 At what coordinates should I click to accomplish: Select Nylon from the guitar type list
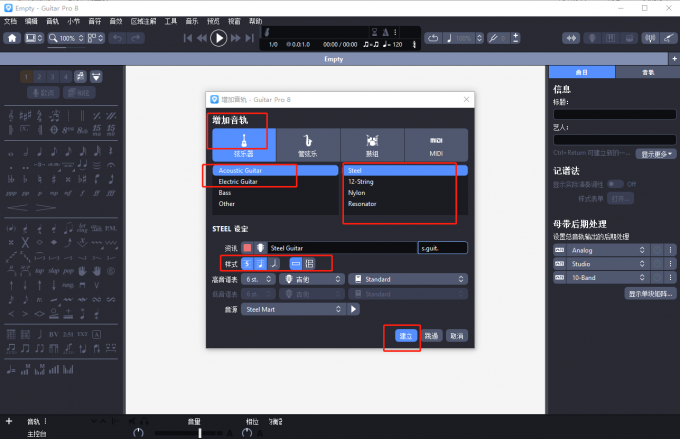[x=356, y=192]
